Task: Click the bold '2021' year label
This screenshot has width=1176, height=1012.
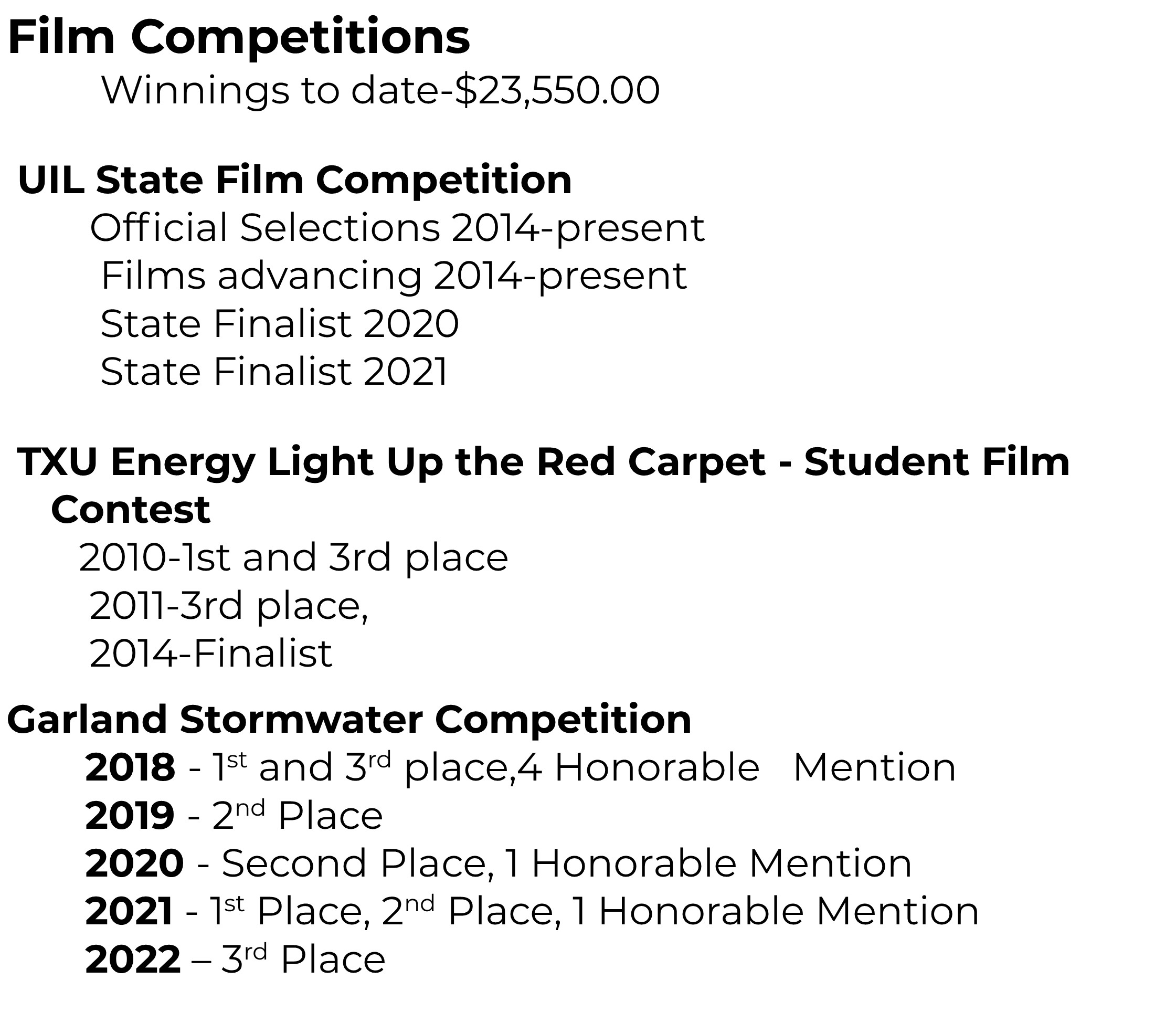Action: (x=129, y=912)
